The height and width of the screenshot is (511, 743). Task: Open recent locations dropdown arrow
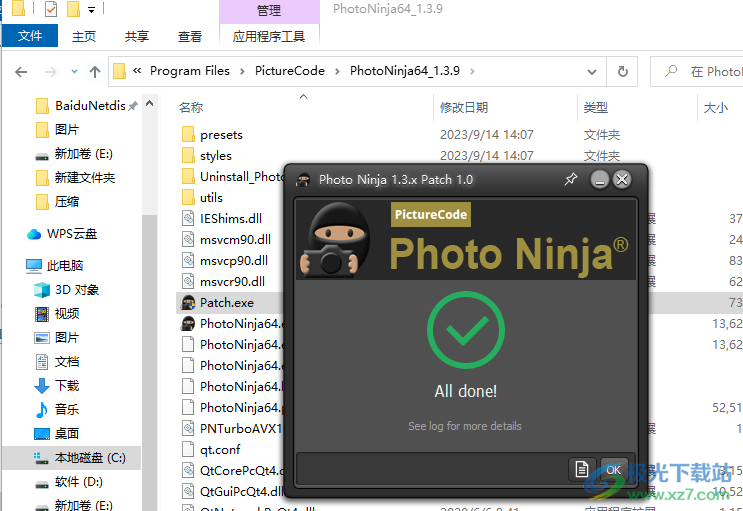pos(74,72)
